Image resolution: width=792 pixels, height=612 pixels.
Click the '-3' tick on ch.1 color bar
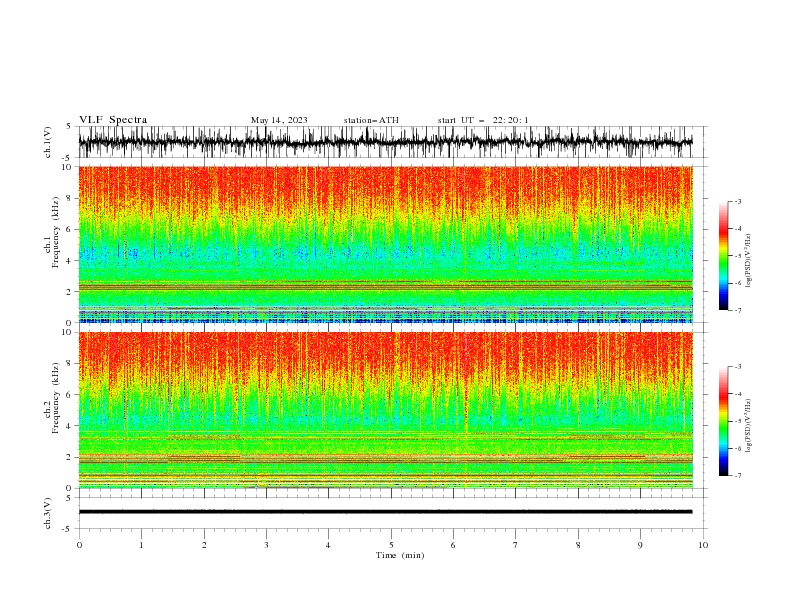[737, 201]
